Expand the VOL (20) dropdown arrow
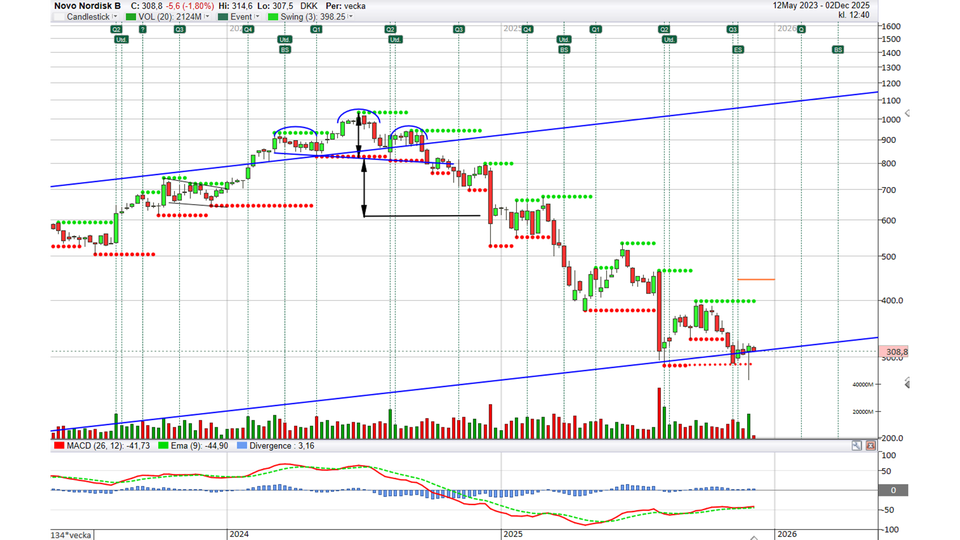The height and width of the screenshot is (540, 960). pos(208,17)
